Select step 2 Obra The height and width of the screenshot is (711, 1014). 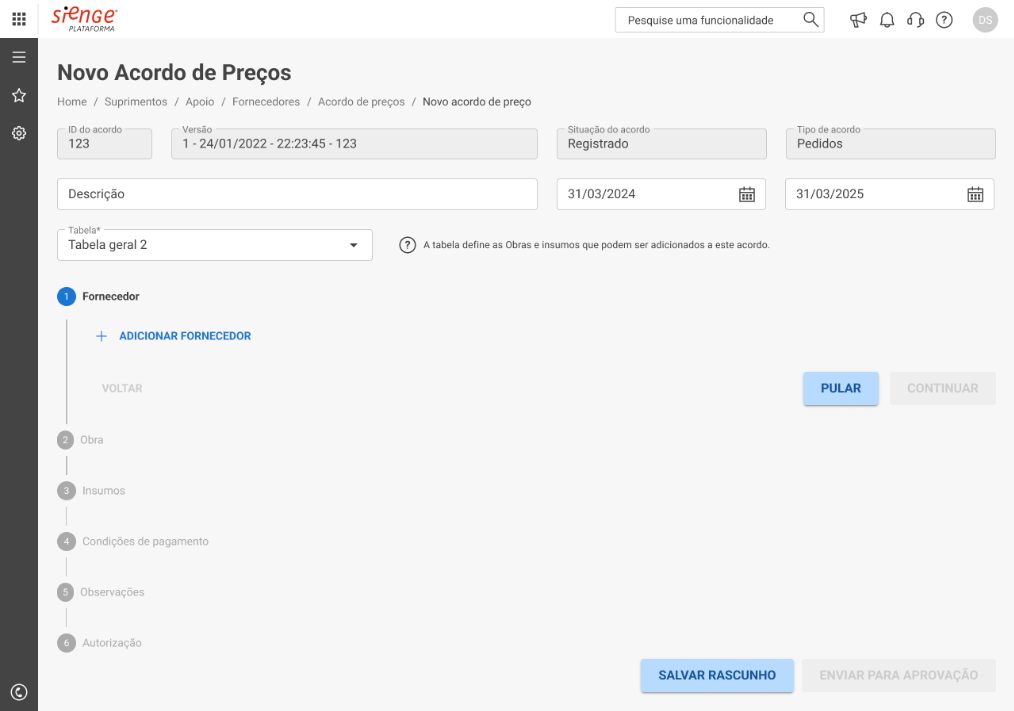point(80,440)
